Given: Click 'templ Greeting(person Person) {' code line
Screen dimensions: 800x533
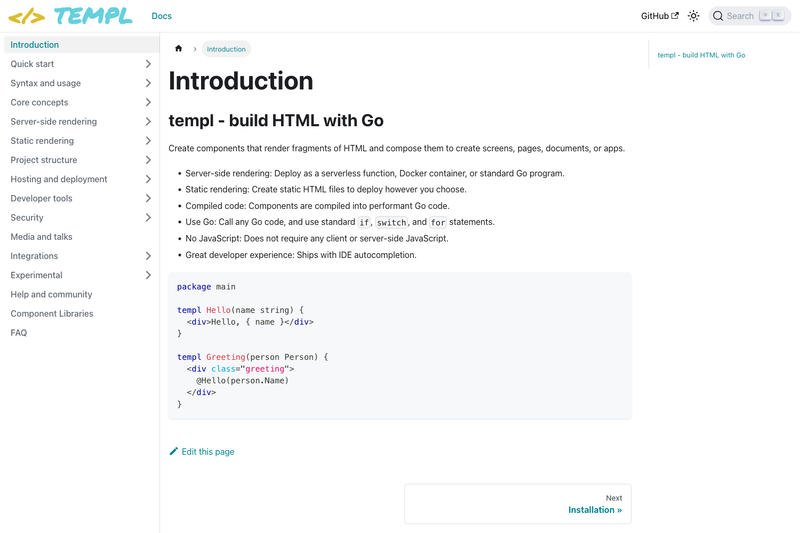Looking at the screenshot, I should coord(253,357).
